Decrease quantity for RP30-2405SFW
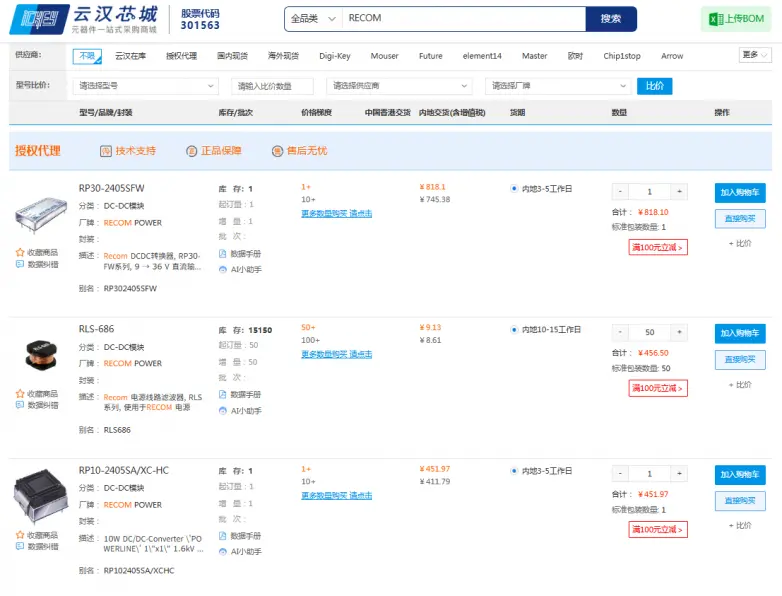 [x=620, y=192]
